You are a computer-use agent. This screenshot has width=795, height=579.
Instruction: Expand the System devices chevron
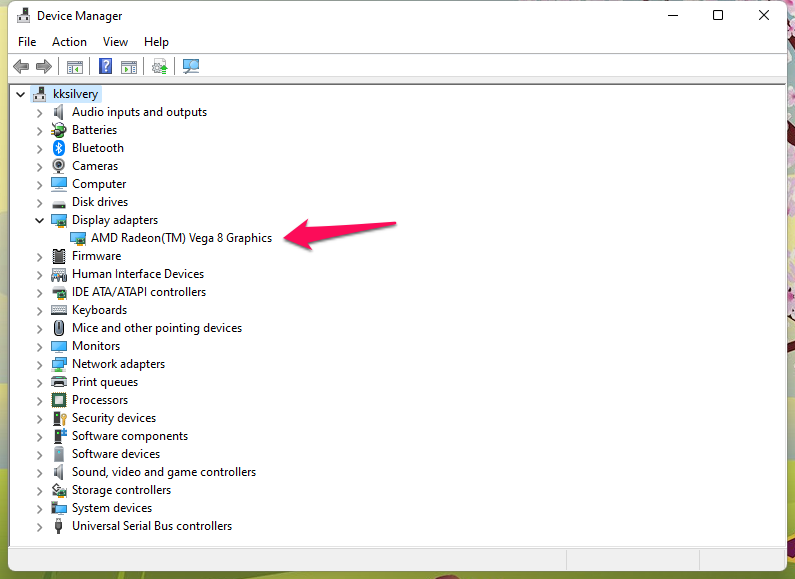click(x=40, y=509)
